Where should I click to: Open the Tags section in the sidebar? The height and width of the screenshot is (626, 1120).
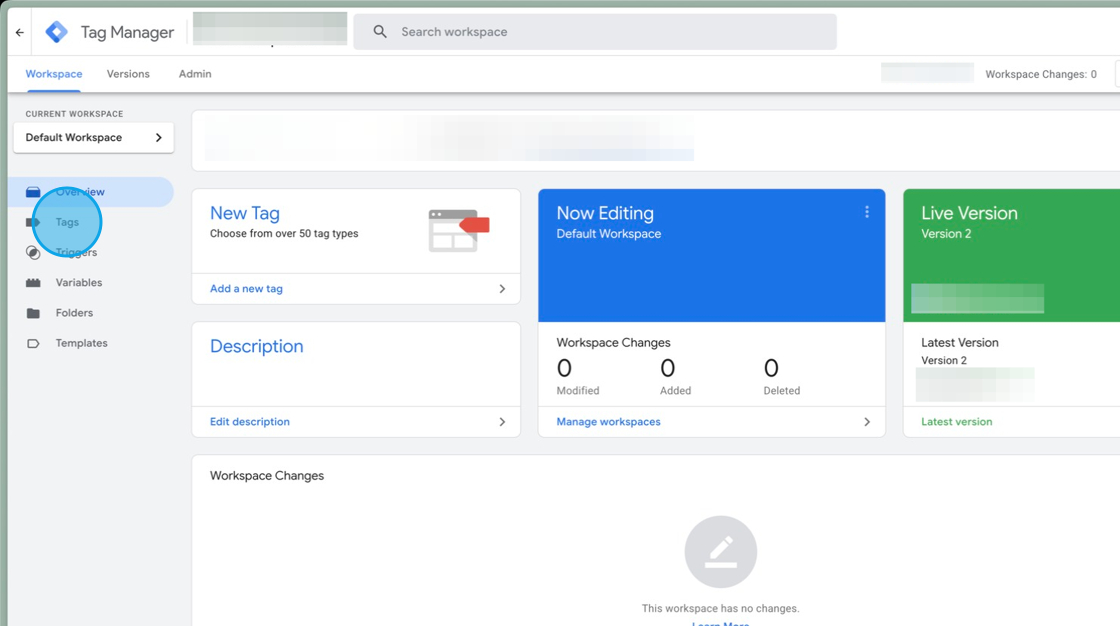coord(67,221)
